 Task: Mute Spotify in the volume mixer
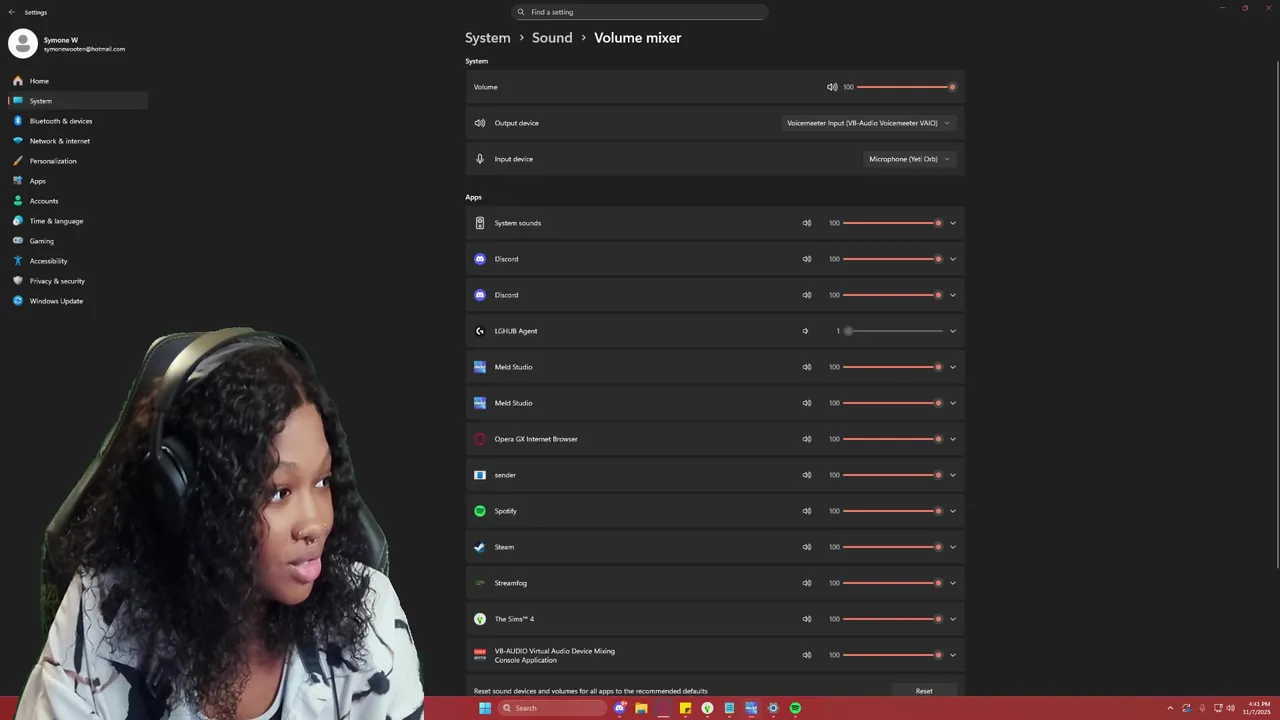pyautogui.click(x=807, y=511)
